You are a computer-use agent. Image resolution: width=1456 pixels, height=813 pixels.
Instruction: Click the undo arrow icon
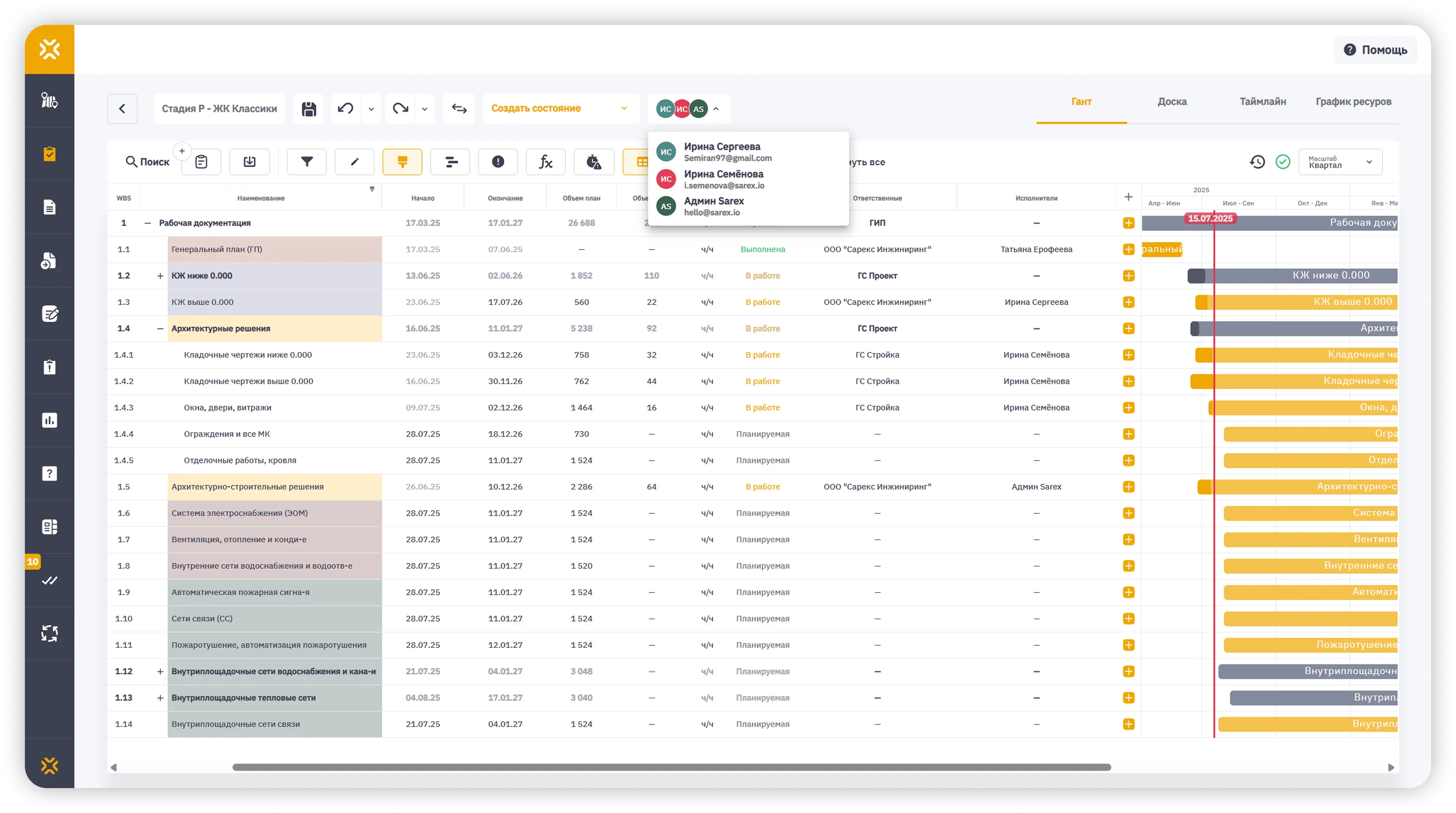pyautogui.click(x=345, y=108)
